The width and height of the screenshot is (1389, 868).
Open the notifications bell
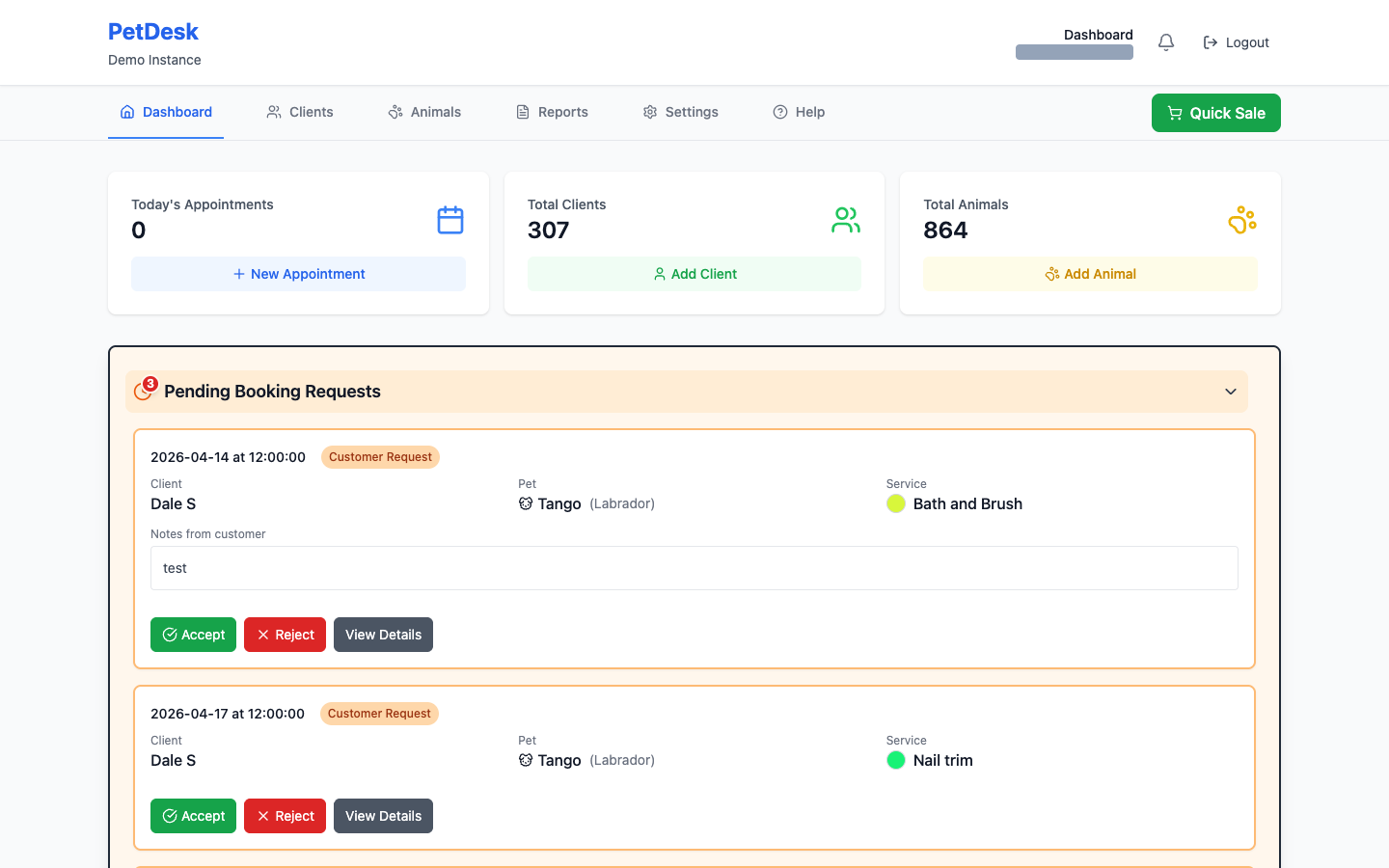coord(1166,42)
